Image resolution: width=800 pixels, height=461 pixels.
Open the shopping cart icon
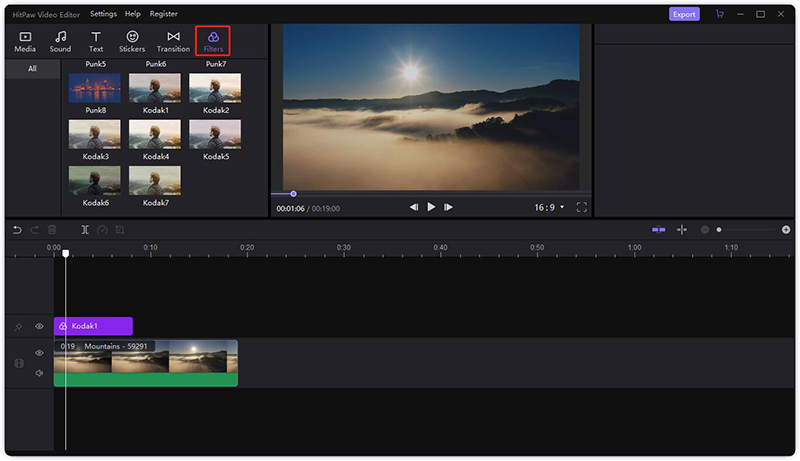(720, 14)
